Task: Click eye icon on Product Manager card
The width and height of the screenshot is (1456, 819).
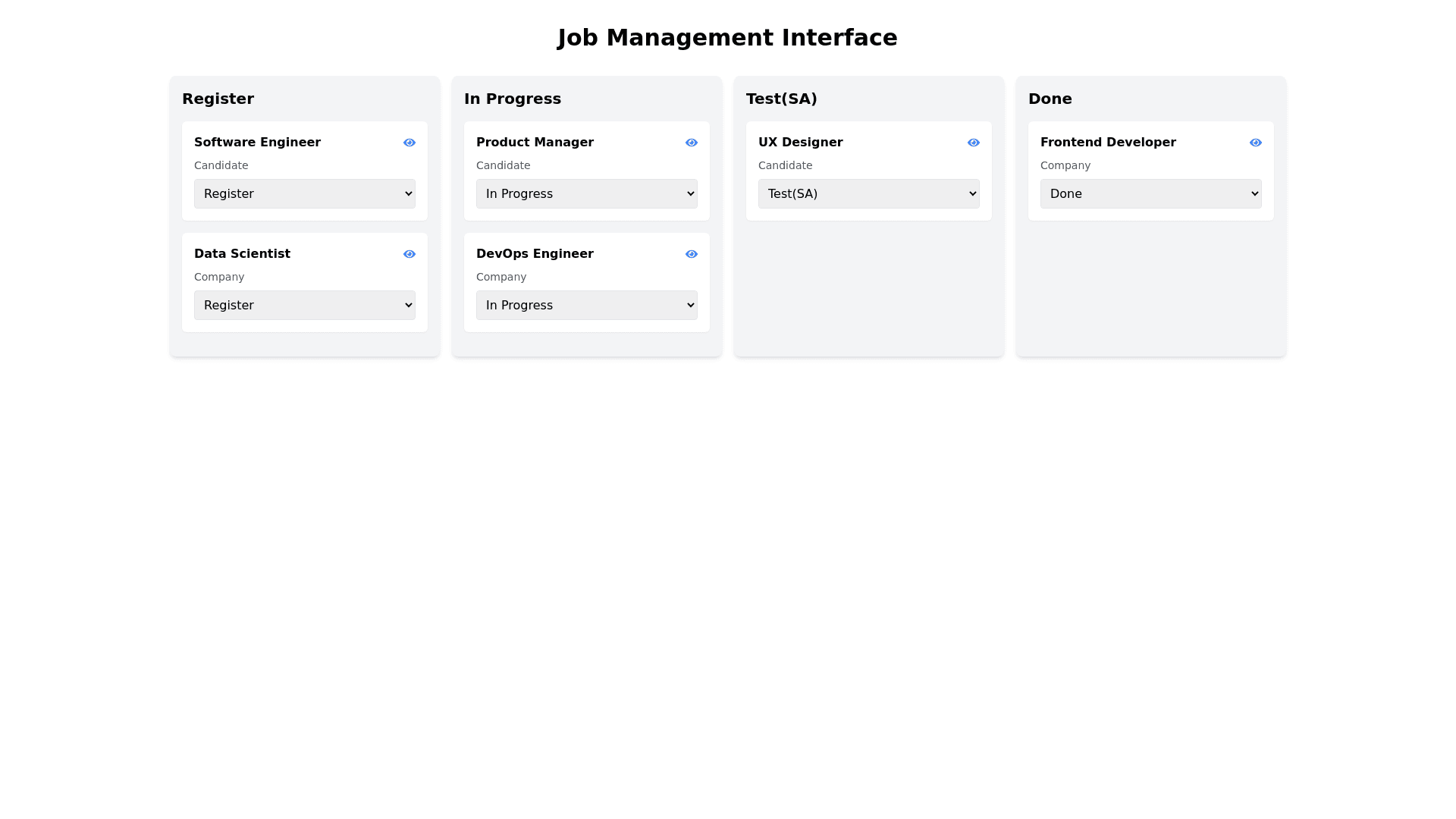Action: coord(691,143)
